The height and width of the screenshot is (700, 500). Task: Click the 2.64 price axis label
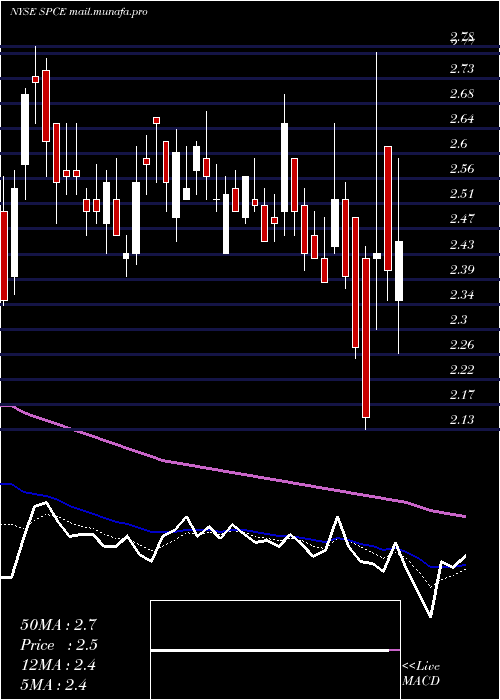[462, 119]
